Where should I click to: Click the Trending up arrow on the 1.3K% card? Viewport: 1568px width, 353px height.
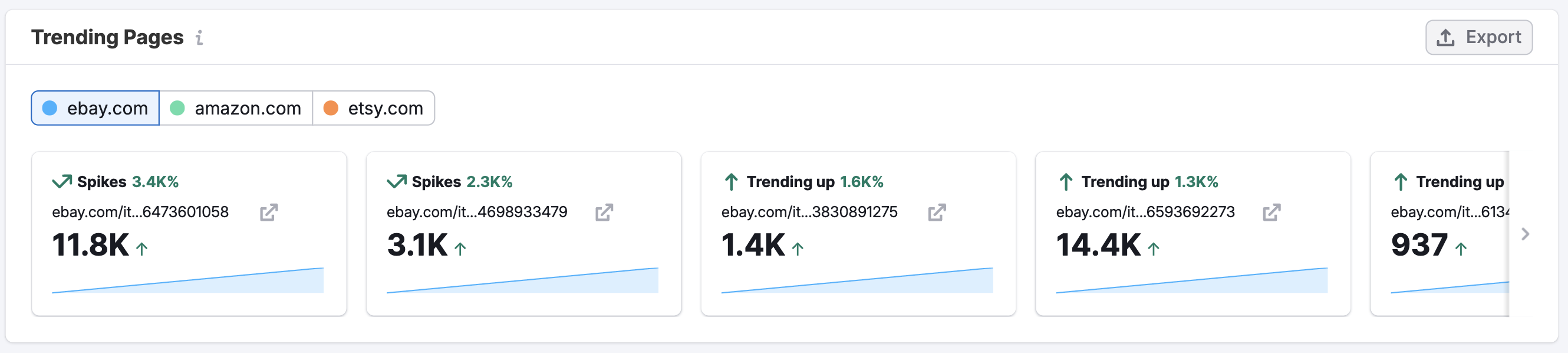[x=1066, y=181]
